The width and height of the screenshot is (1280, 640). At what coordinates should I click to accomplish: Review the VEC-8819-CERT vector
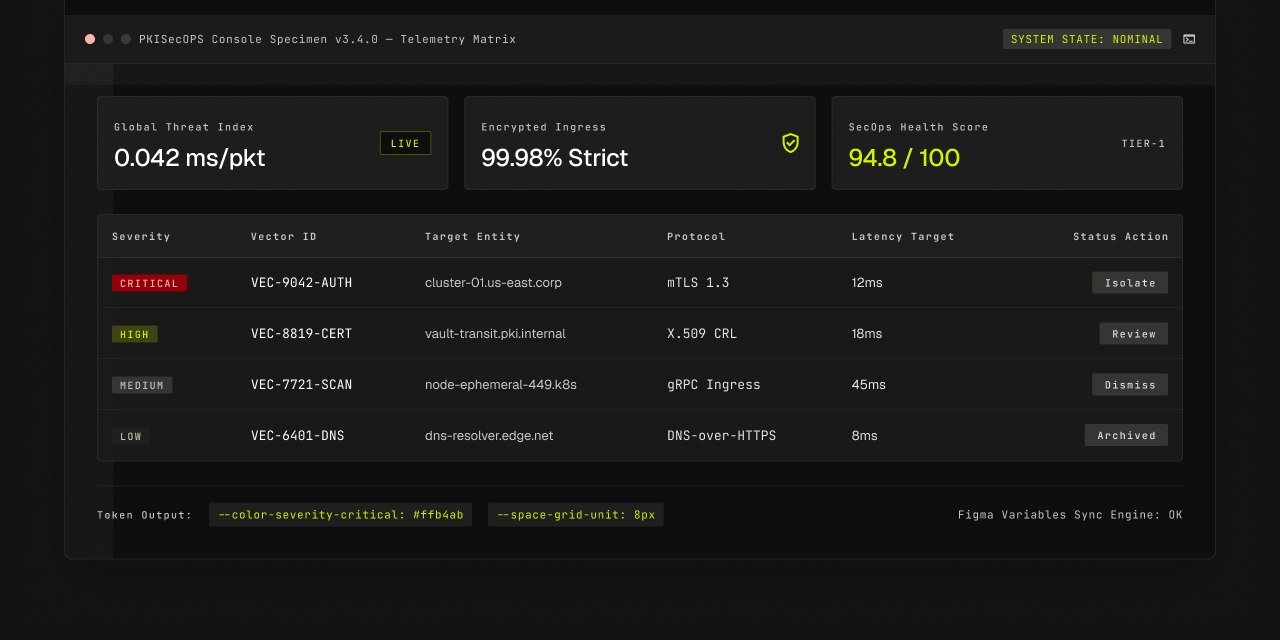(x=1134, y=334)
